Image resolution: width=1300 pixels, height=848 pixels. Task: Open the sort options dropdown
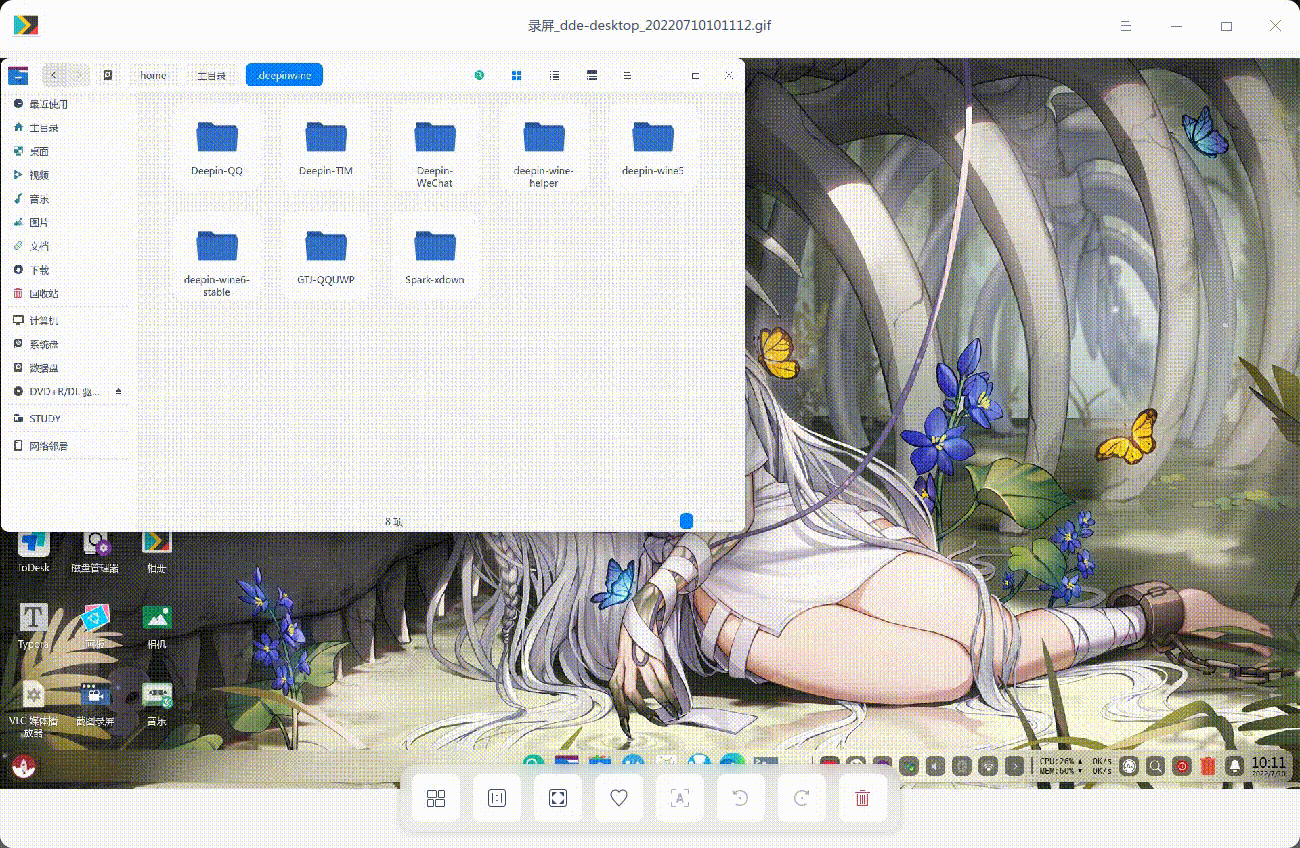tap(627, 75)
